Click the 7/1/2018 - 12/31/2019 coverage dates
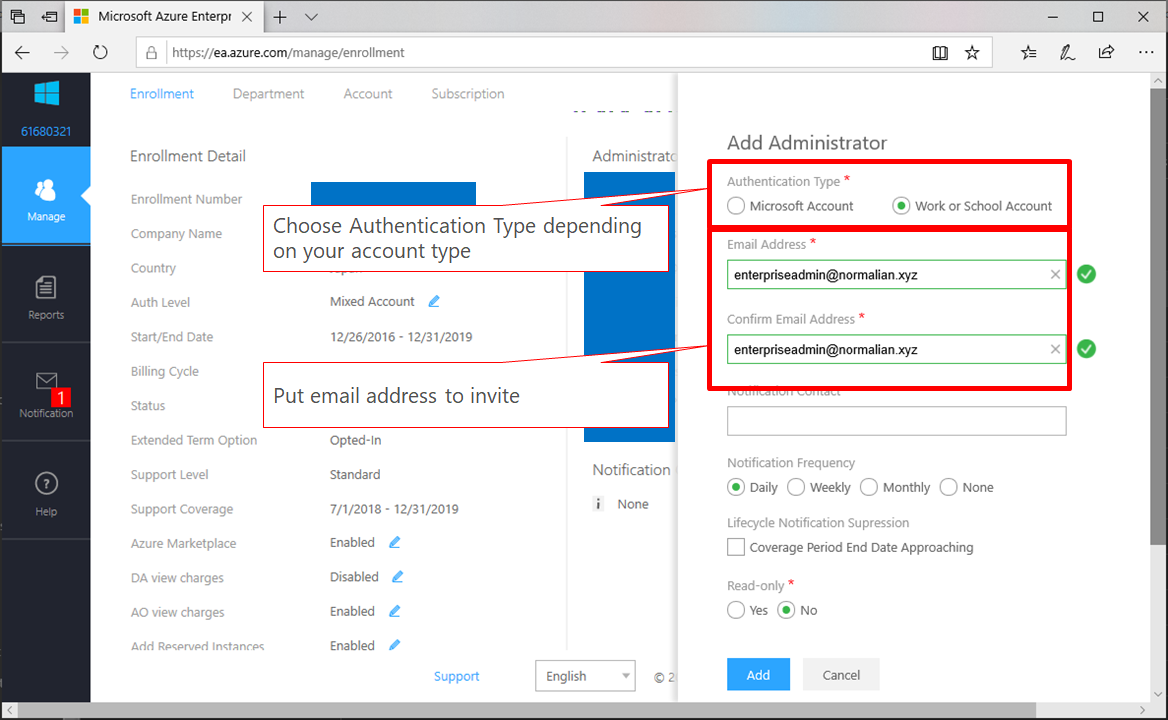1168x720 pixels. point(394,509)
